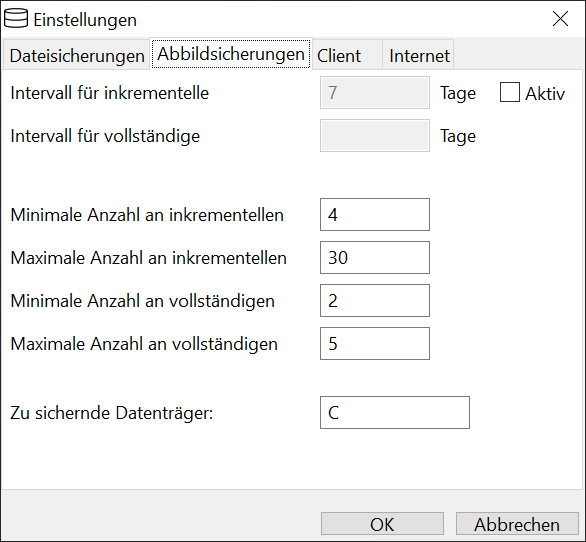586x542 pixels.
Task: Click the minimum full backups field showing 2
Action: coord(375,301)
